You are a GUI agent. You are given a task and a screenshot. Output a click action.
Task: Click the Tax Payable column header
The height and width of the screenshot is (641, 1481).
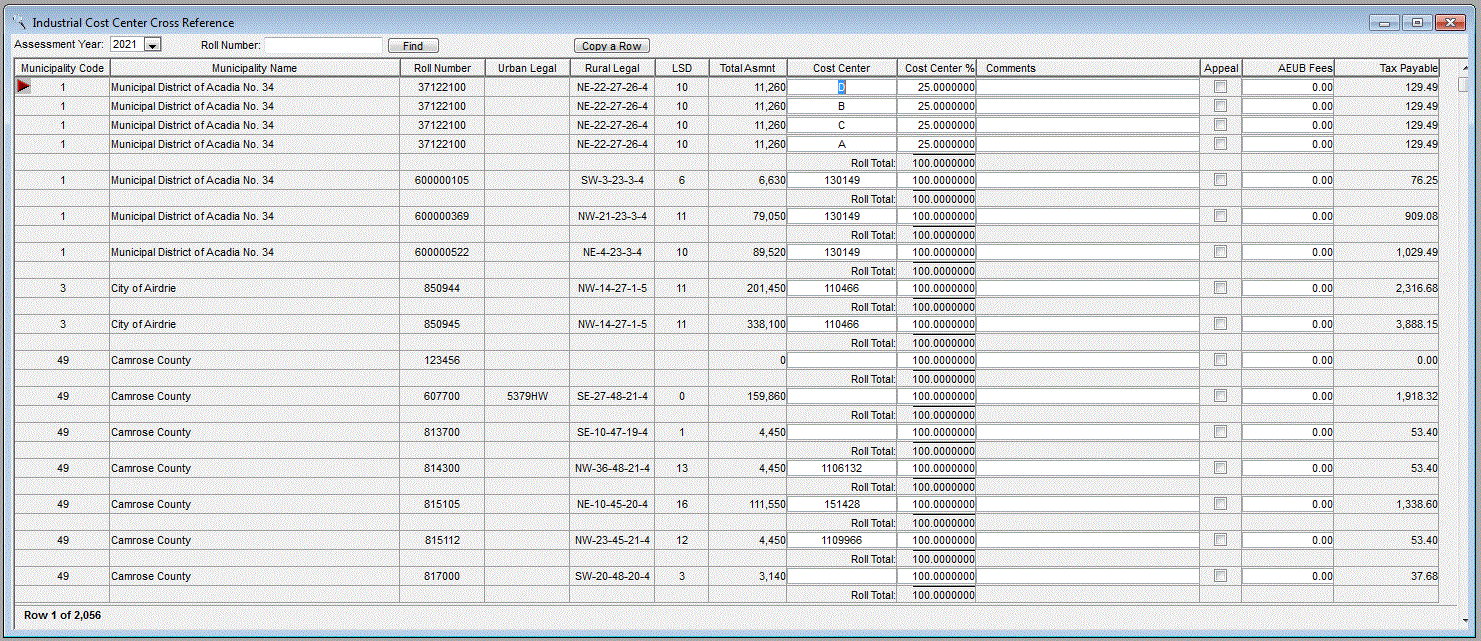1386,68
